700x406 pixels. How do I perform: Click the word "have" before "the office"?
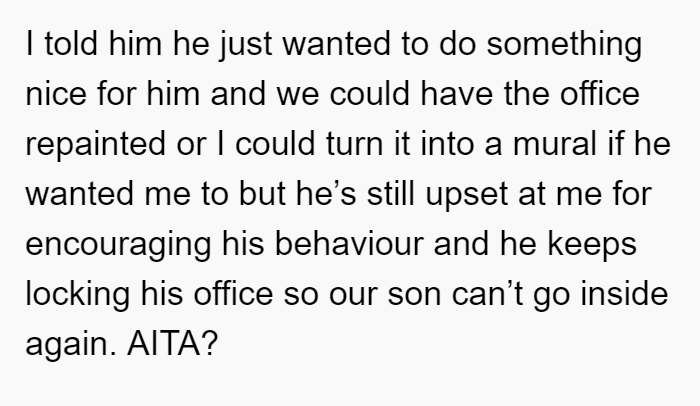click(457, 94)
